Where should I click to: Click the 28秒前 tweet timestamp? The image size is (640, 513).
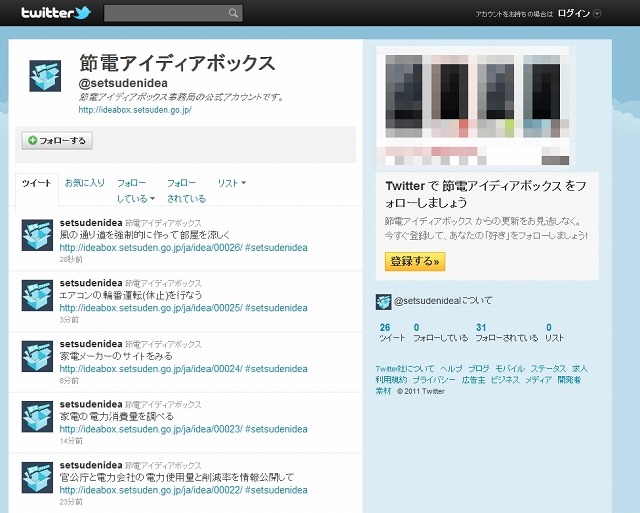coord(71,259)
